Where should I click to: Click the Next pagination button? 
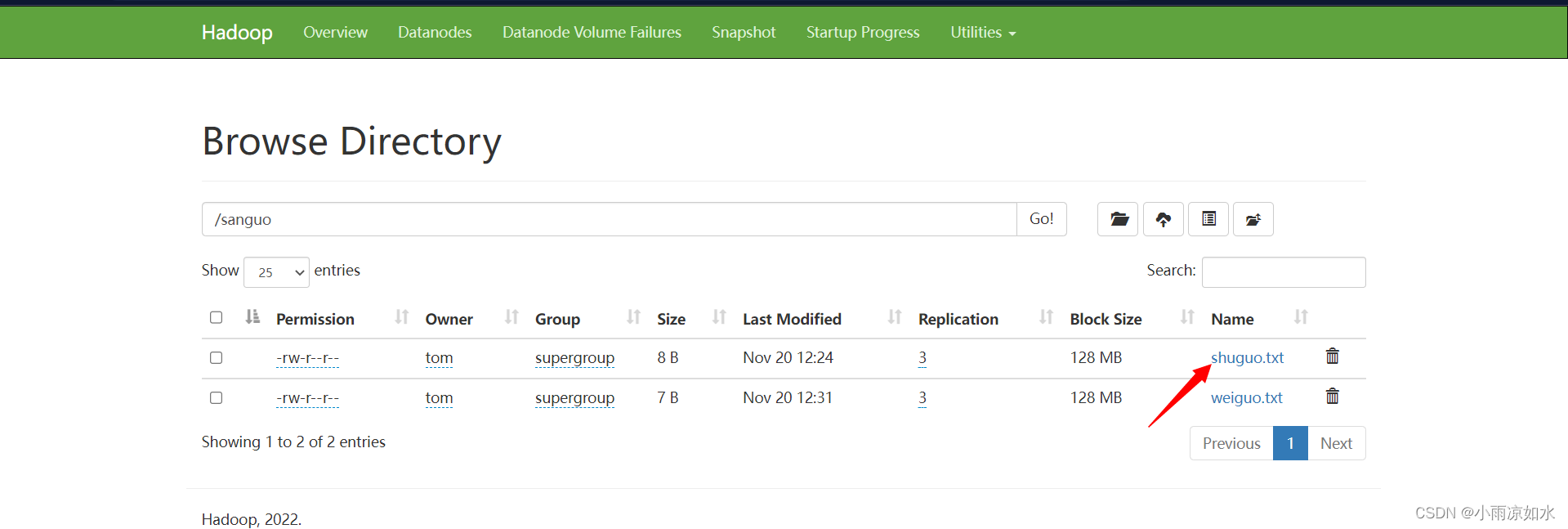(x=1336, y=443)
